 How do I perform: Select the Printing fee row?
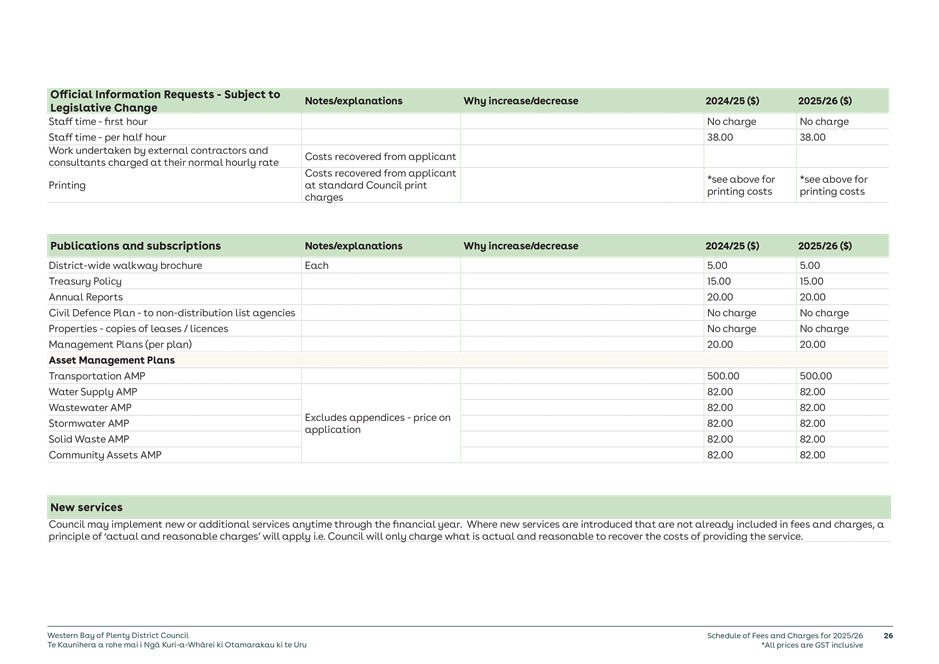[67, 185]
